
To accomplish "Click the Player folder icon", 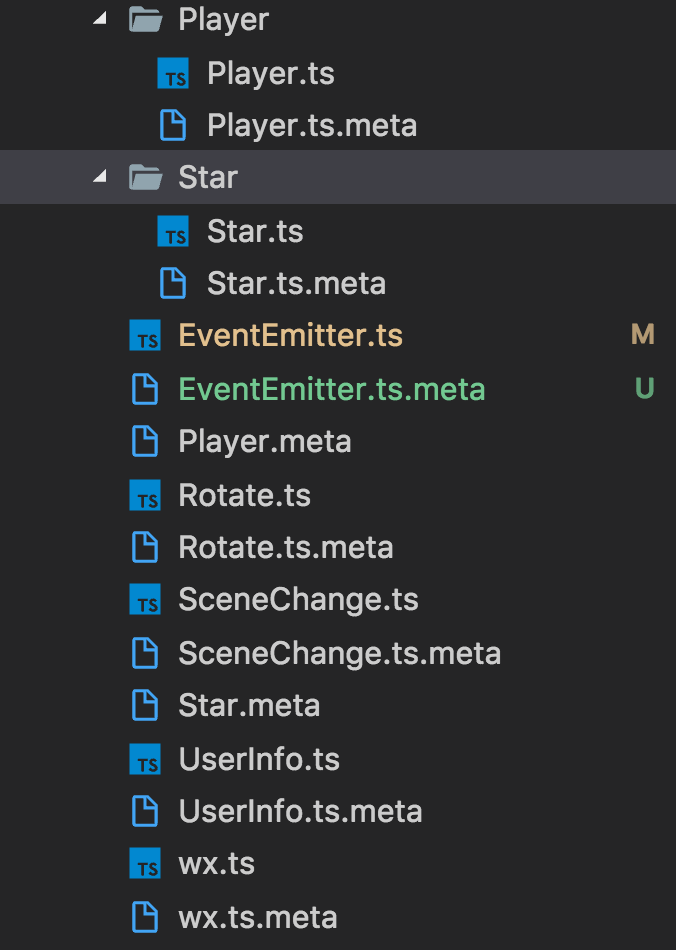I will [146, 21].
